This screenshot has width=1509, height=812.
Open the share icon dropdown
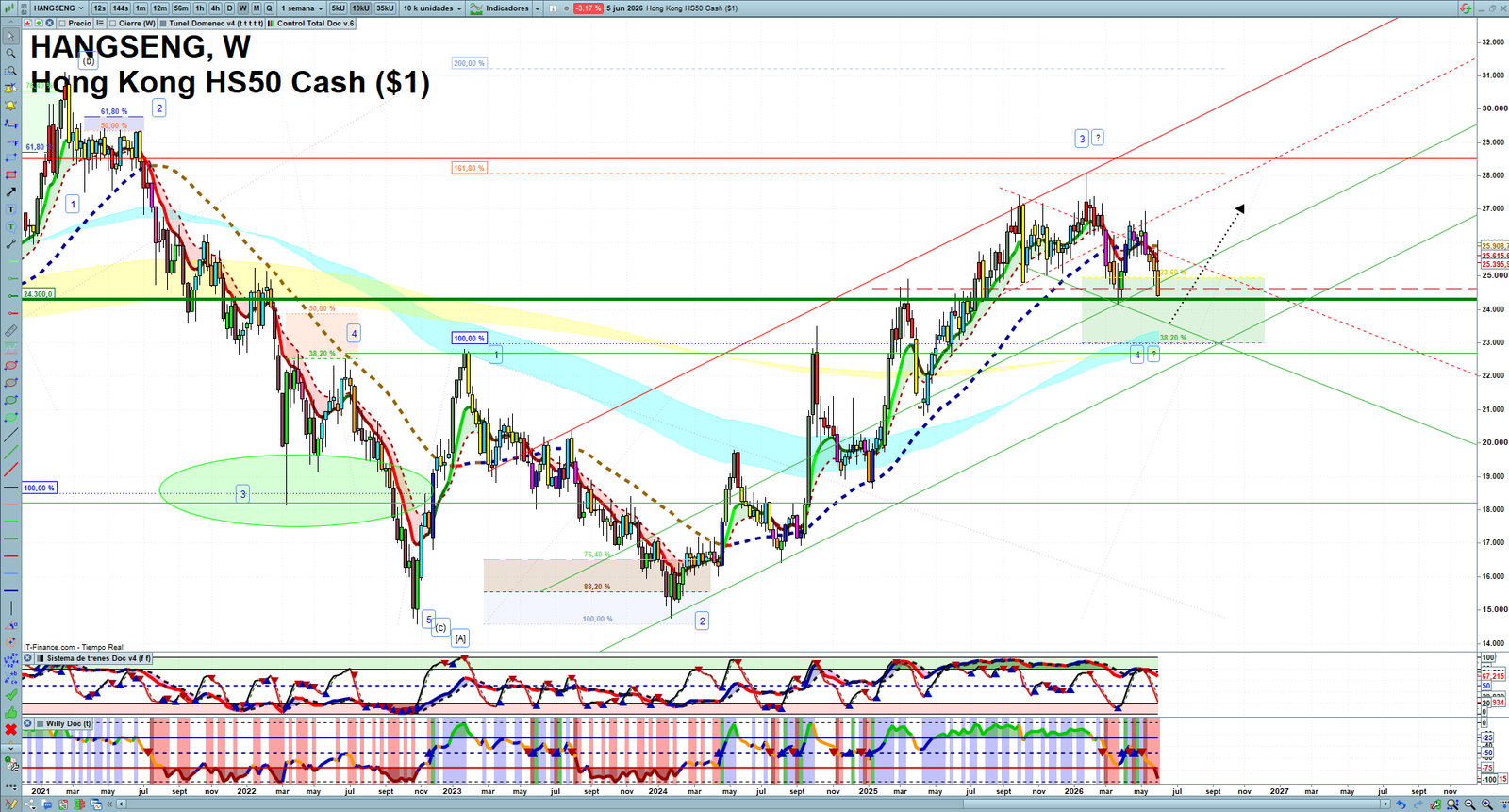click(x=30, y=804)
